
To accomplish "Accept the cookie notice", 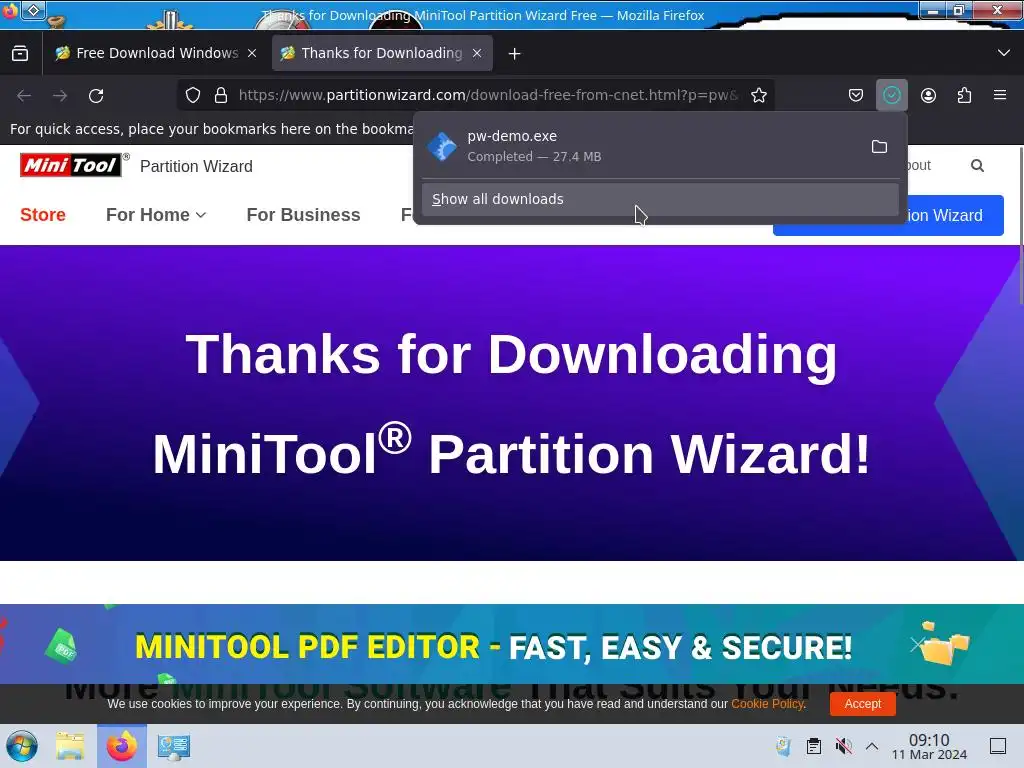I will [863, 704].
